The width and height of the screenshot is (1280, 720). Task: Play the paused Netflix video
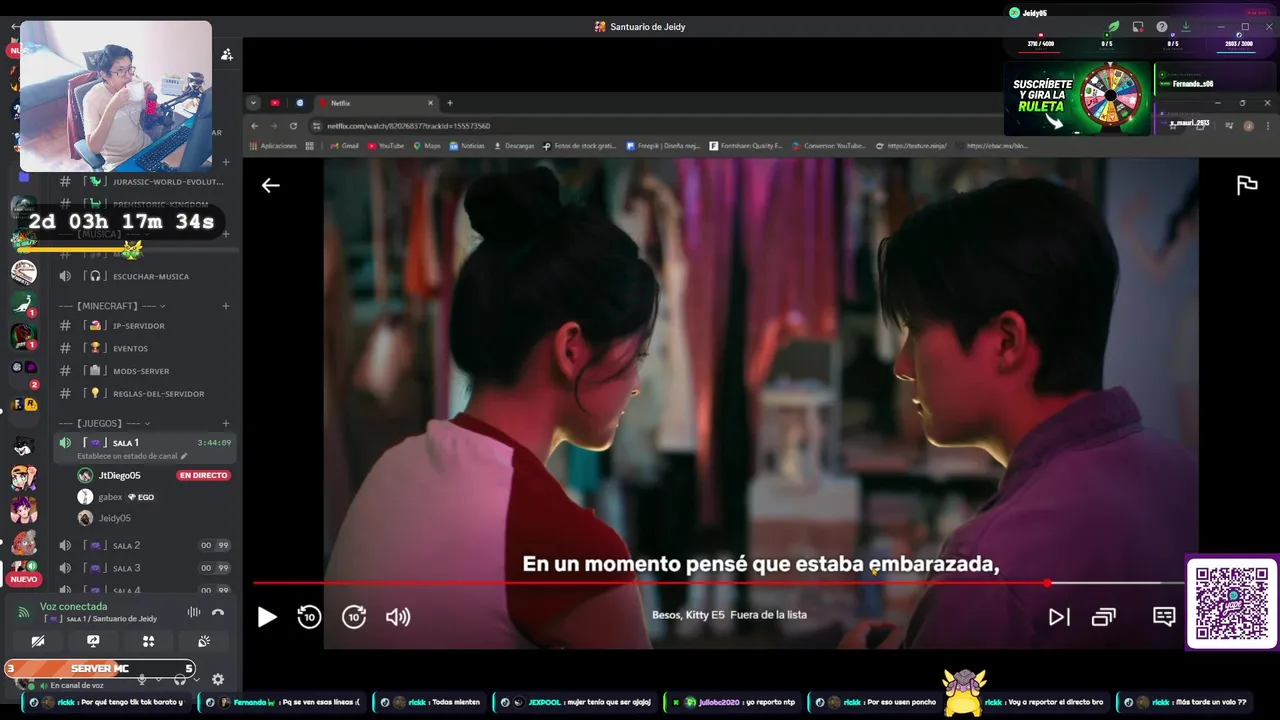pos(266,617)
